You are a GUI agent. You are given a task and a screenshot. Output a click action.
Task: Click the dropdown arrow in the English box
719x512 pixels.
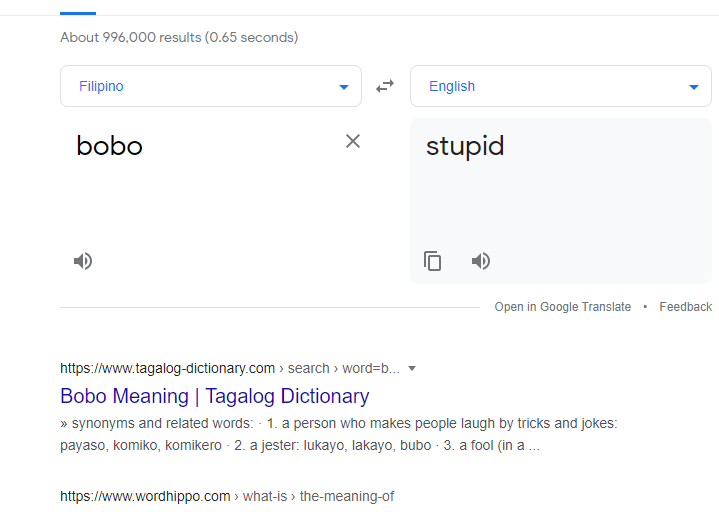694,87
